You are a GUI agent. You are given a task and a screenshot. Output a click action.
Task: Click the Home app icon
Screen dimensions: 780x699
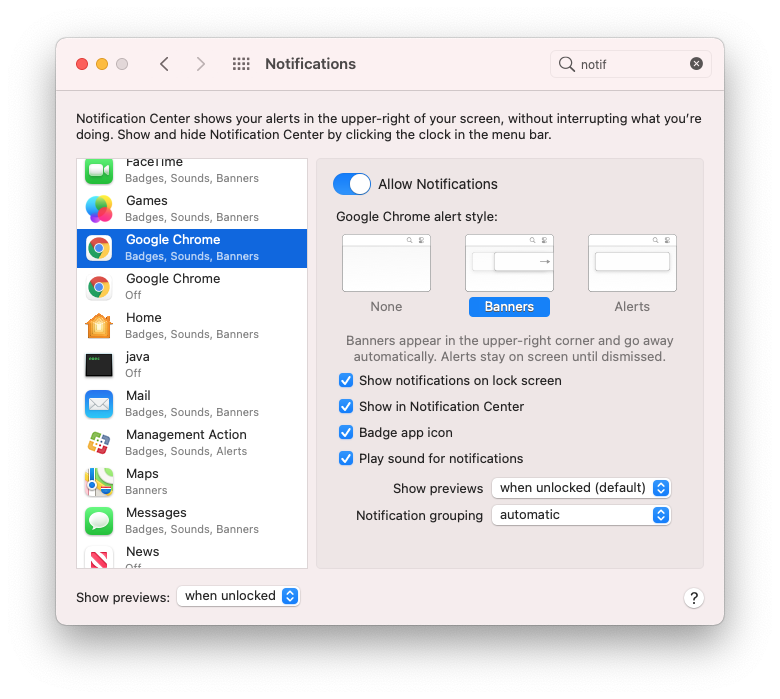click(x=99, y=326)
